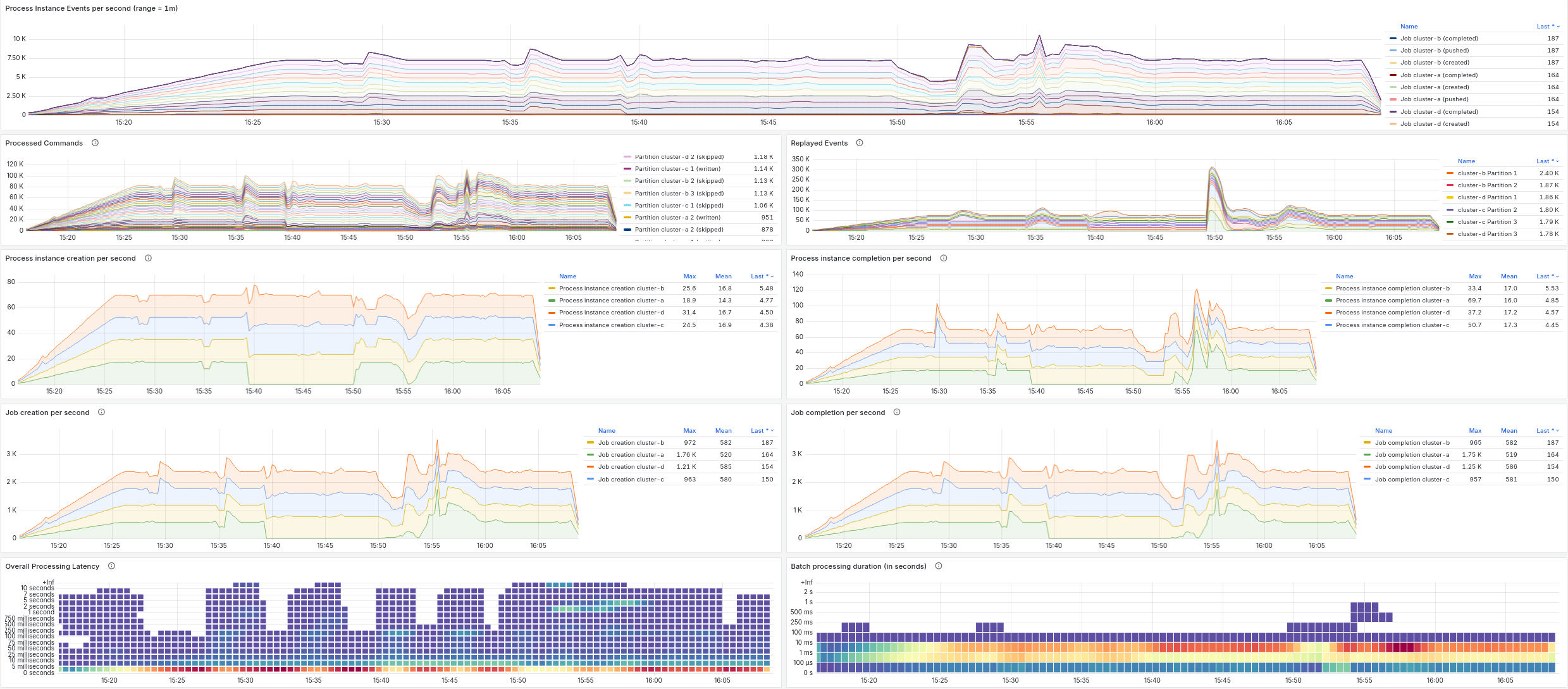The image size is (1568, 689).
Task: Sort Process instance creation legend by Max
Action: pyautogui.click(x=689, y=276)
